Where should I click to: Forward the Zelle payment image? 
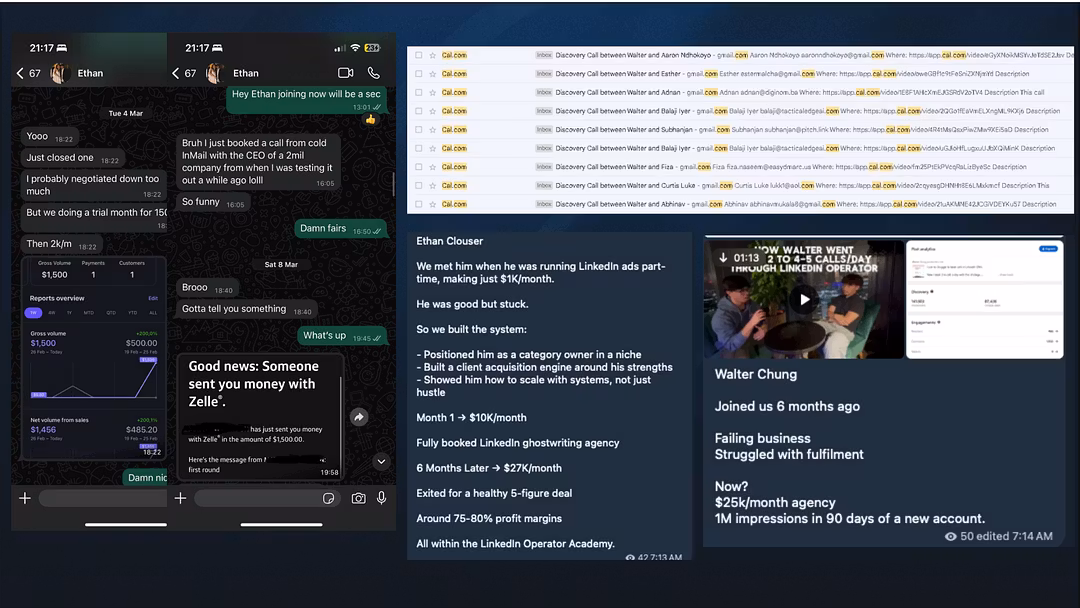pyautogui.click(x=359, y=417)
